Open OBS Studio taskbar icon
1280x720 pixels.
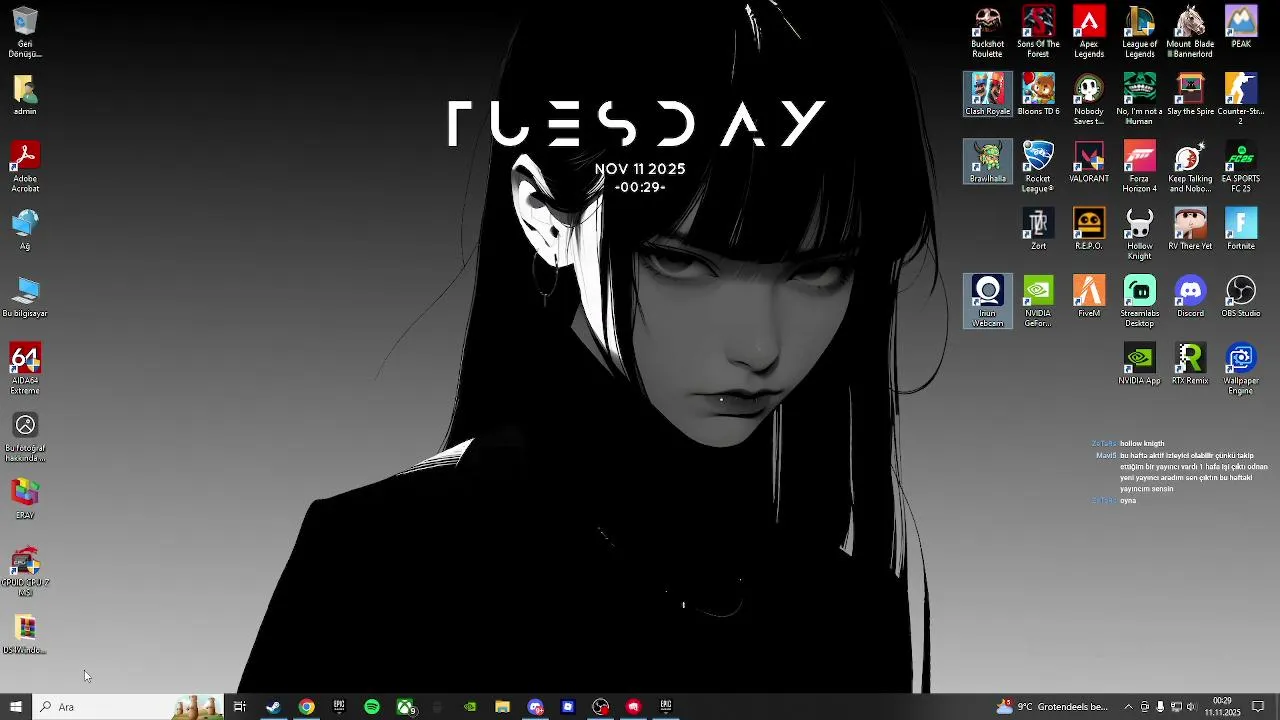coord(600,707)
